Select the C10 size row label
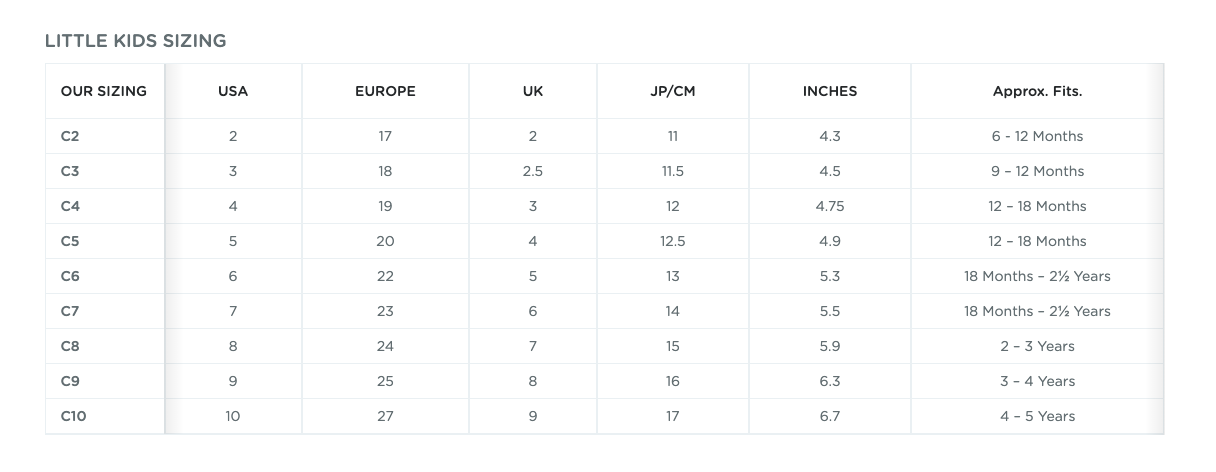This screenshot has width=1216, height=472. [74, 416]
